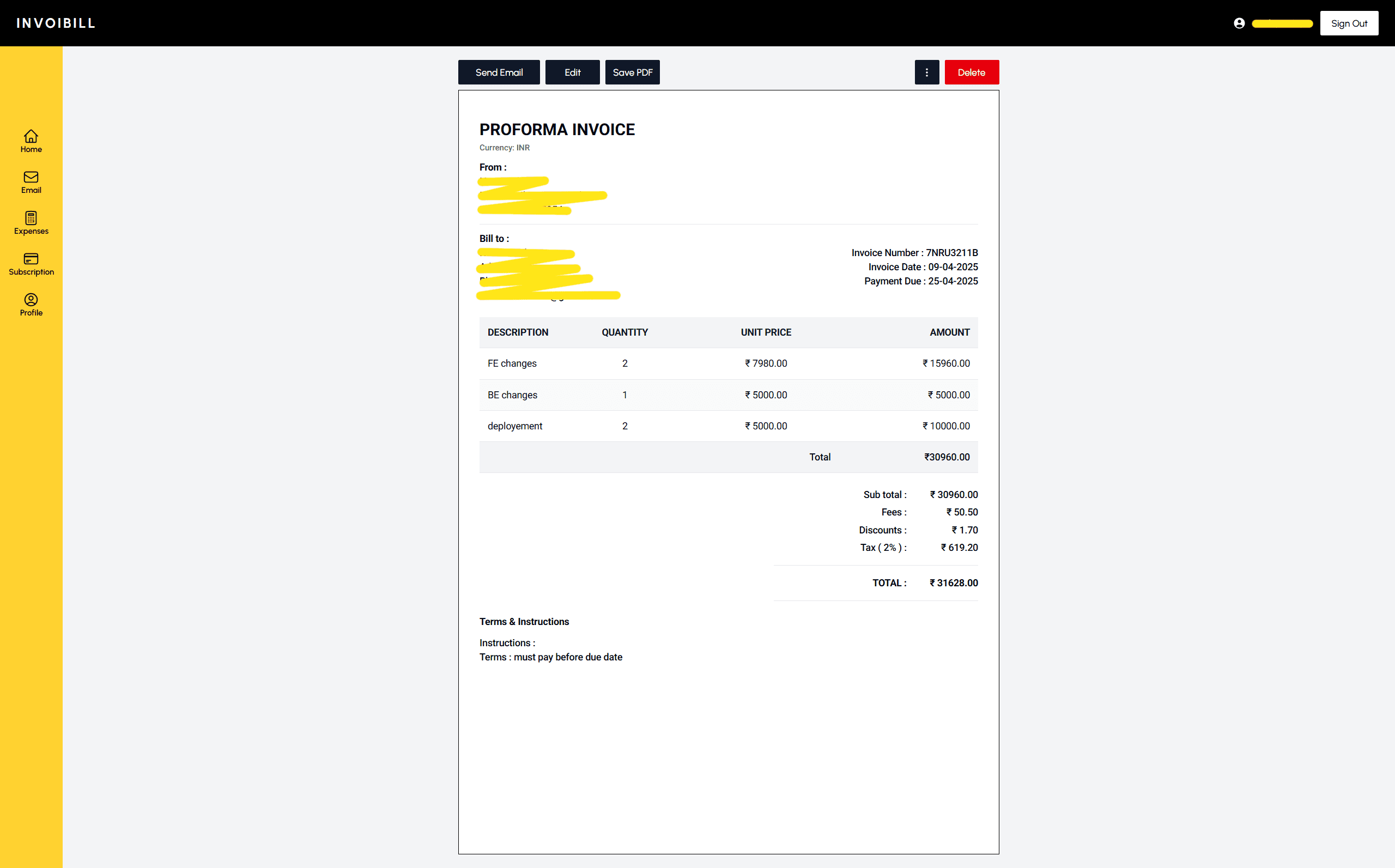Delete this invoice
1395x868 pixels.
pos(972,72)
